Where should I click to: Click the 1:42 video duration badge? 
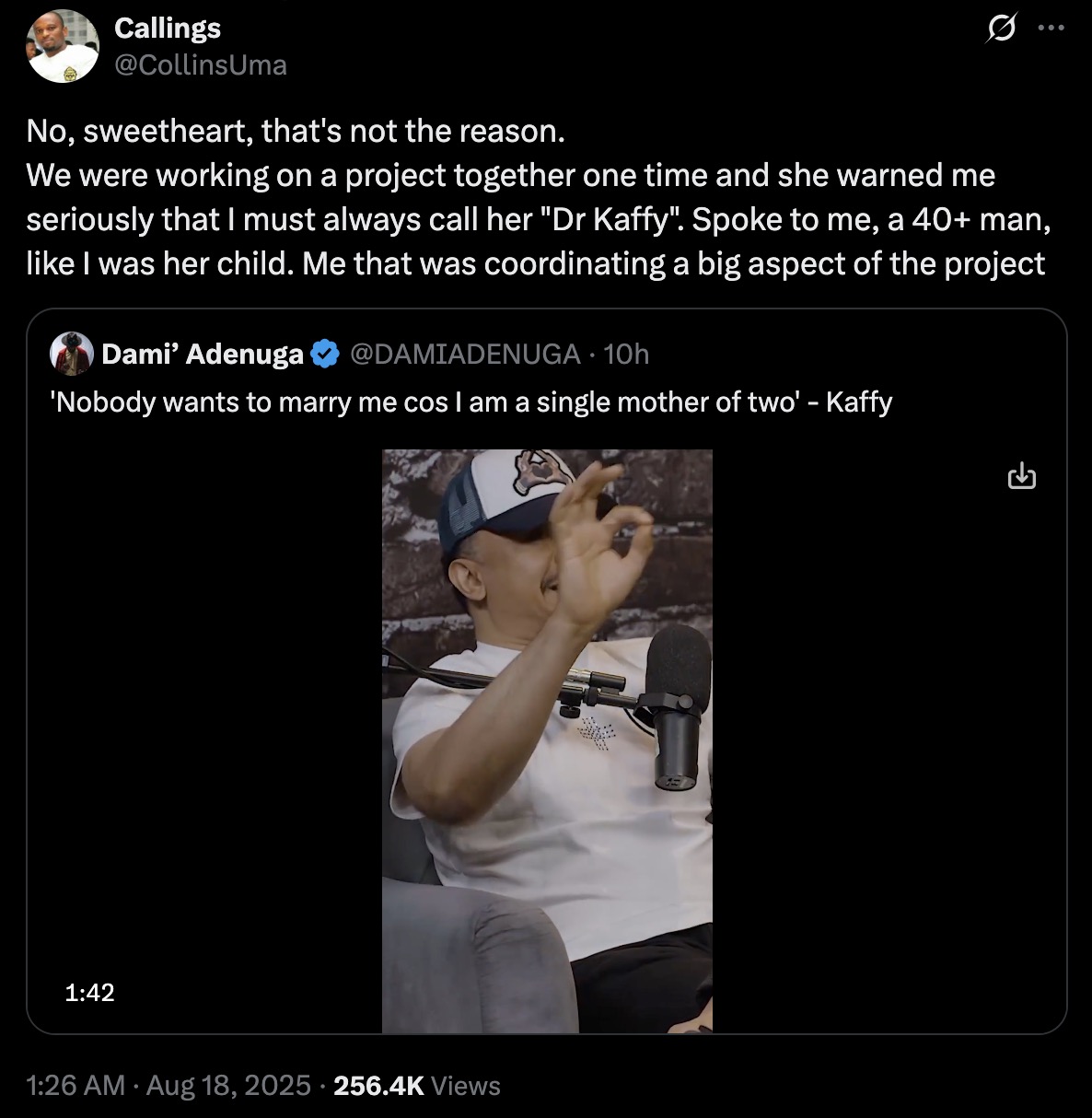(x=90, y=992)
